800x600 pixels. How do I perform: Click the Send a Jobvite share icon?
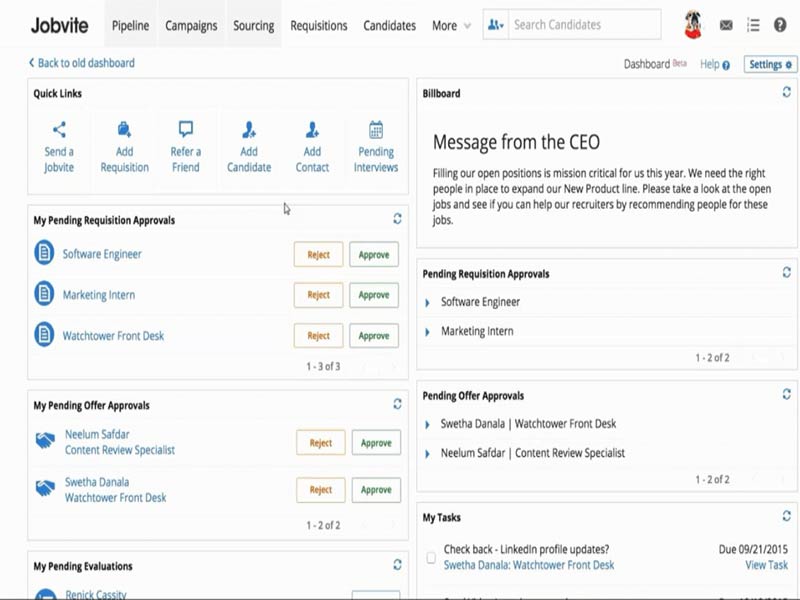pos(59,129)
